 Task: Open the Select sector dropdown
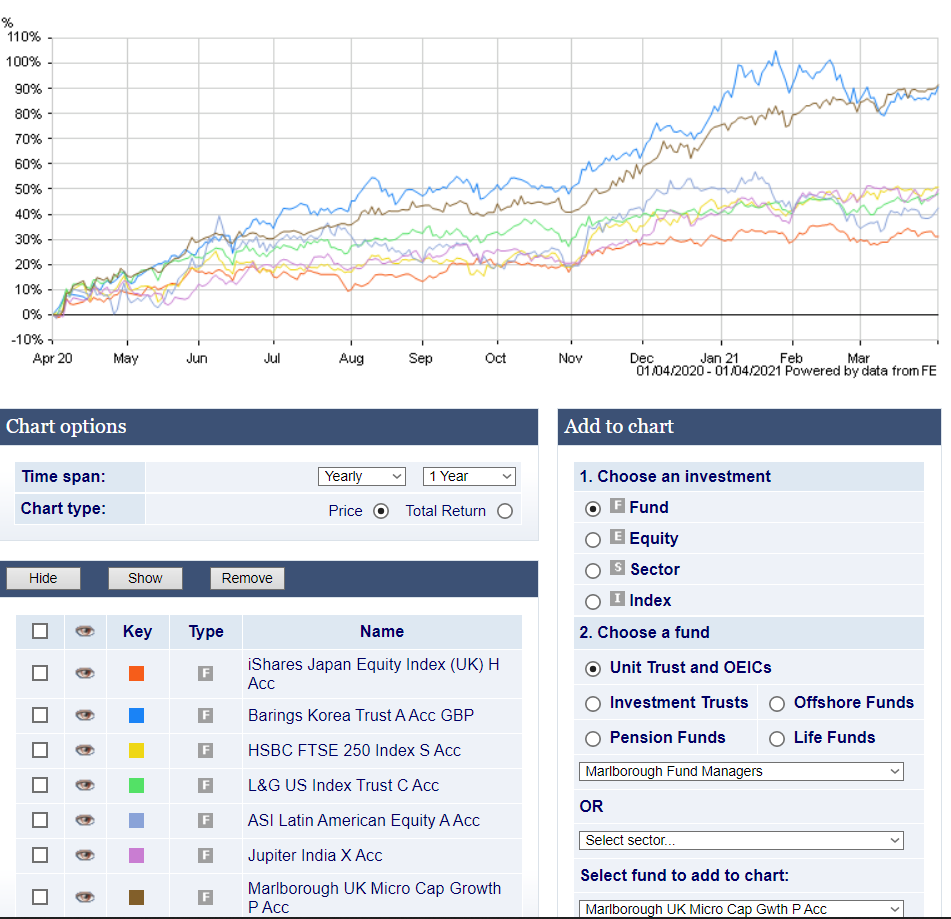tap(741, 841)
